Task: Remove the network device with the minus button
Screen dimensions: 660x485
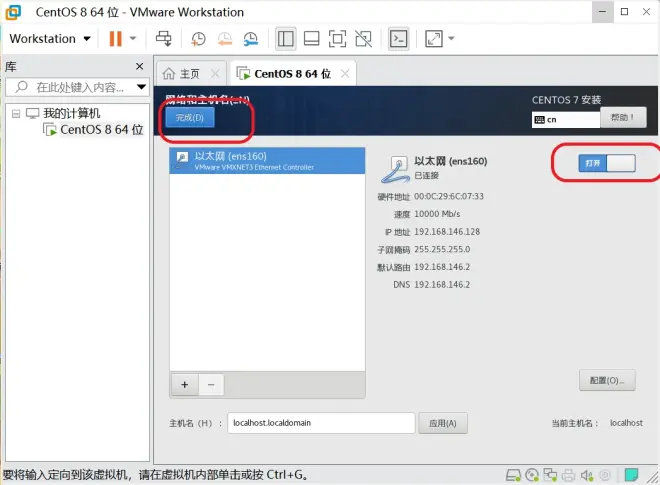Action: click(x=211, y=385)
